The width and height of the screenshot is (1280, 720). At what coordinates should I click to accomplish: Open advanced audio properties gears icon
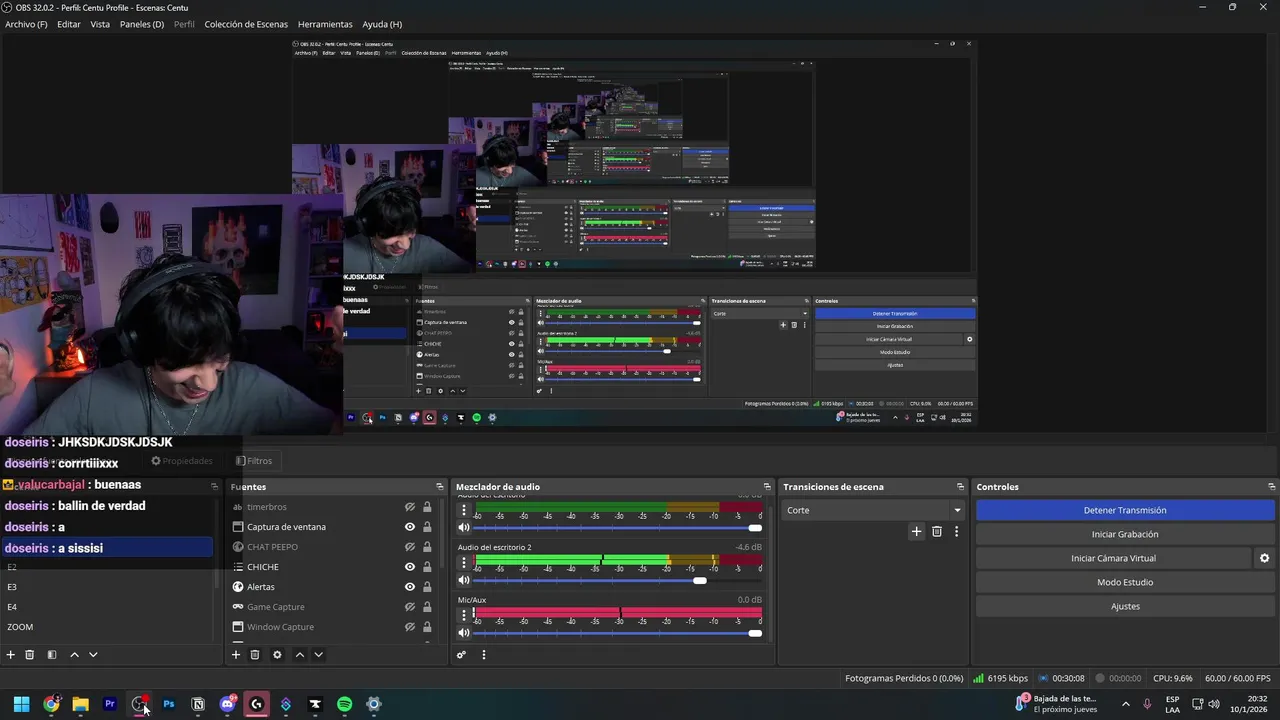pos(461,655)
